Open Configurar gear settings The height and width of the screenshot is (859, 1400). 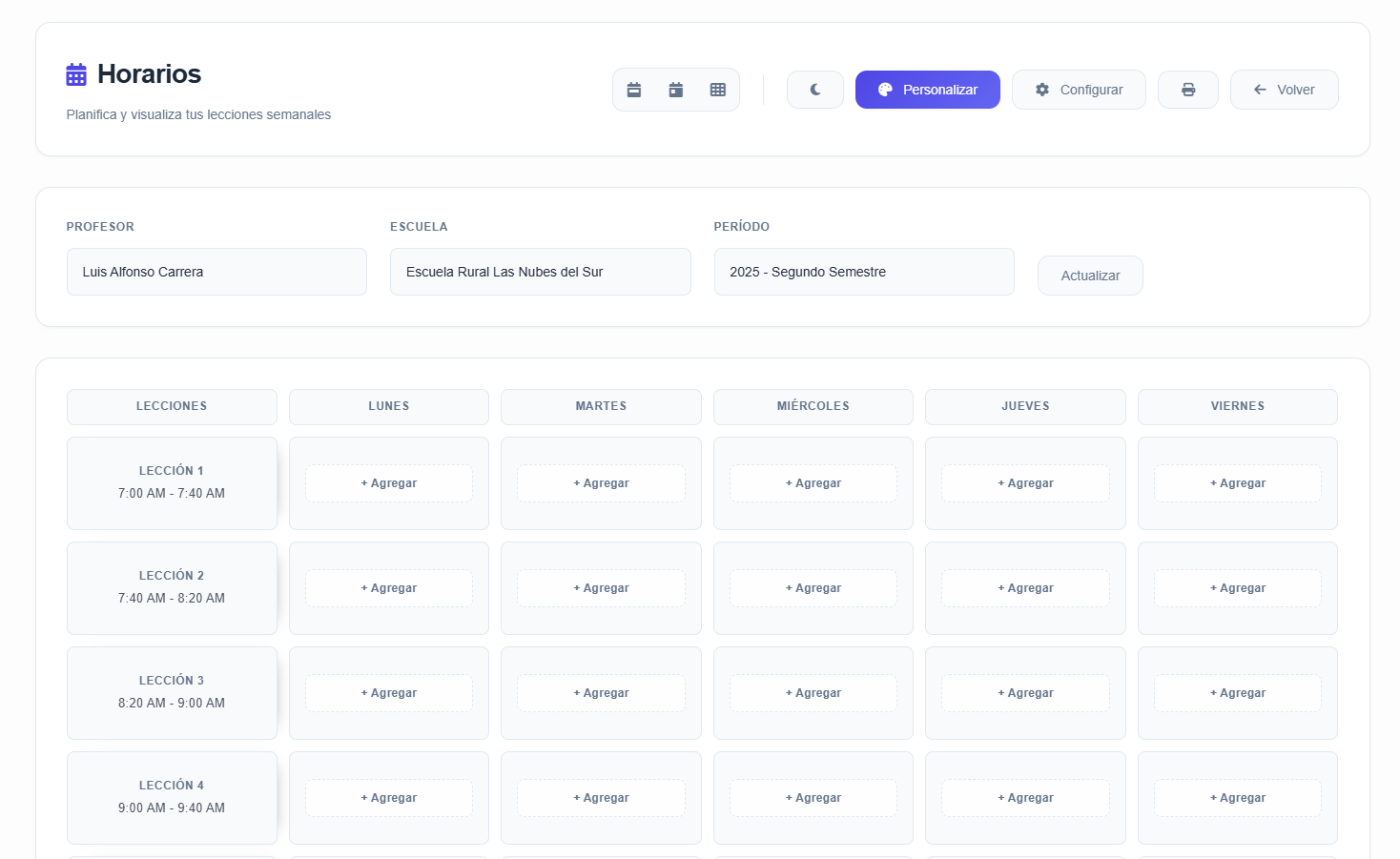coord(1079,90)
